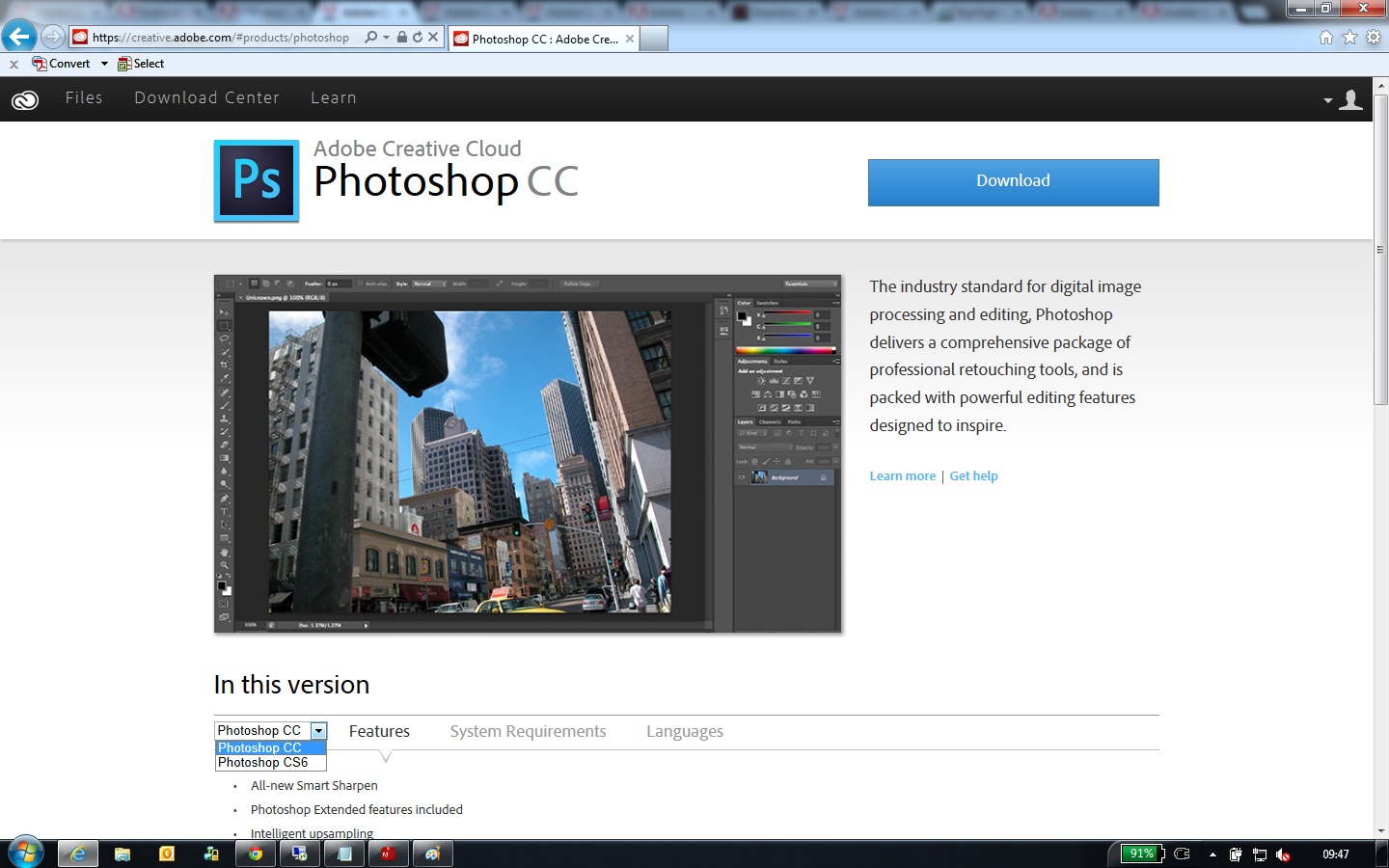The image size is (1389, 868).
Task: Click Internet Explorer taskbar icon
Action: point(77,854)
